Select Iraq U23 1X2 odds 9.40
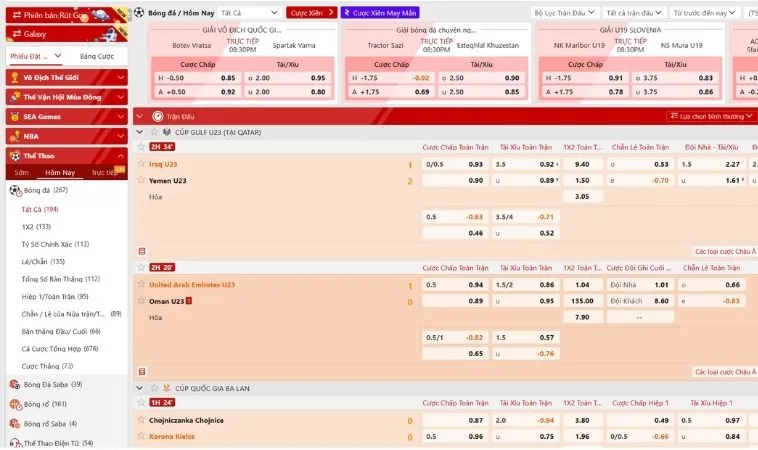 [x=583, y=164]
